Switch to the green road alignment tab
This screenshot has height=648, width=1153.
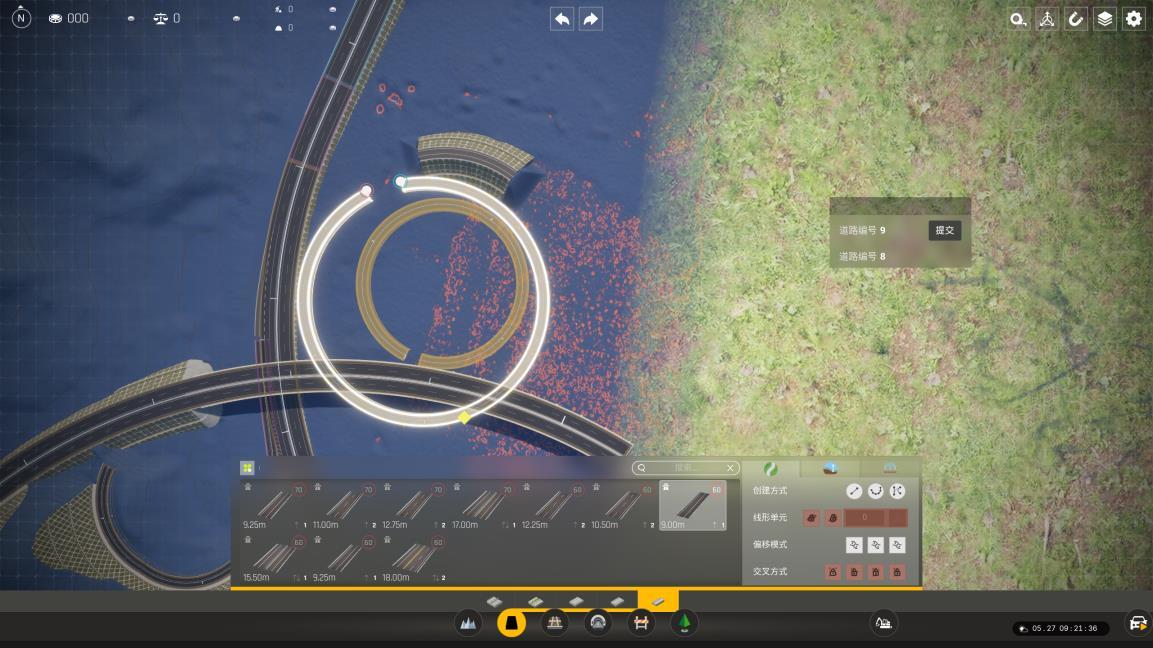[x=771, y=468]
